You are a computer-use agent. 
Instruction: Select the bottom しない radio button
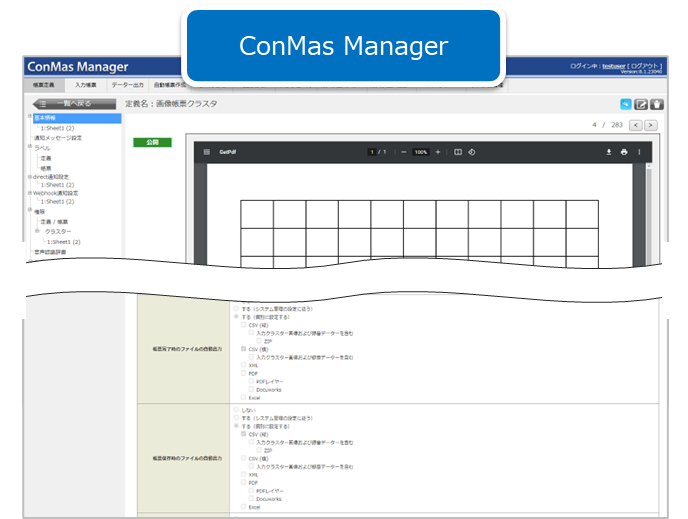point(236,409)
